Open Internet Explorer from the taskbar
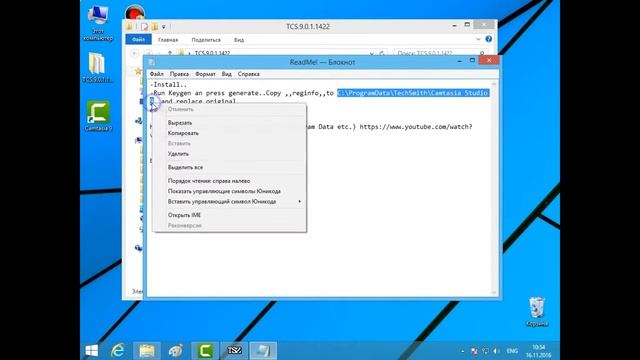The height and width of the screenshot is (360, 640). coord(118,351)
